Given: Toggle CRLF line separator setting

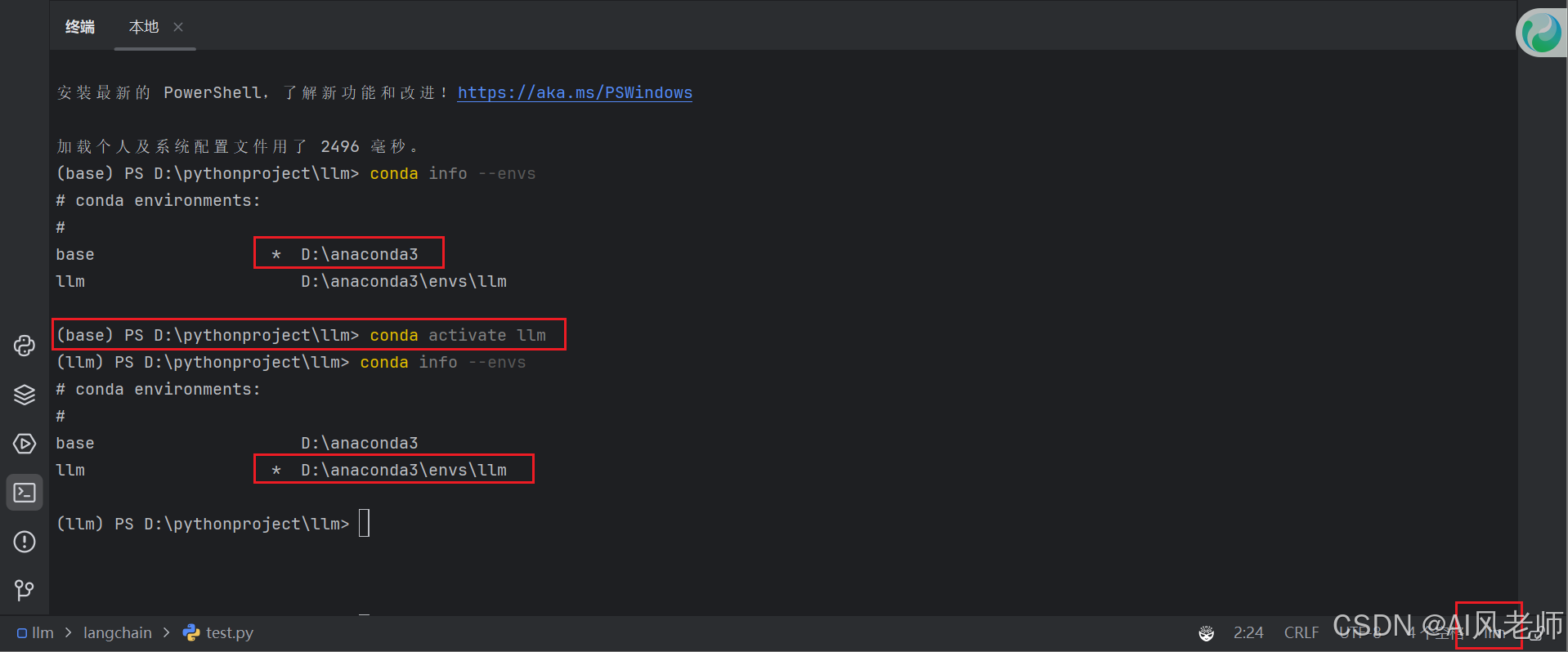Looking at the screenshot, I should 1301,632.
